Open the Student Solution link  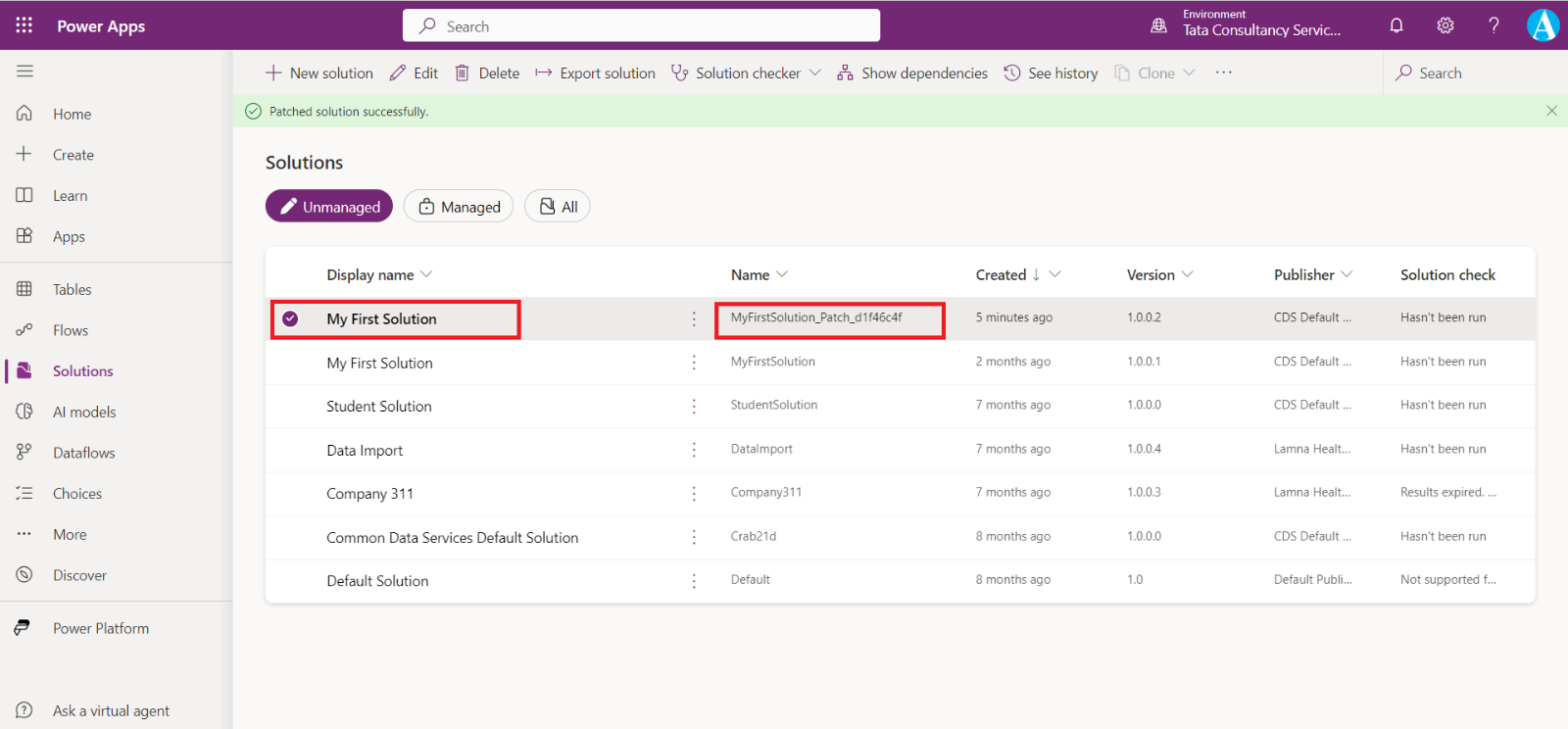click(x=378, y=407)
